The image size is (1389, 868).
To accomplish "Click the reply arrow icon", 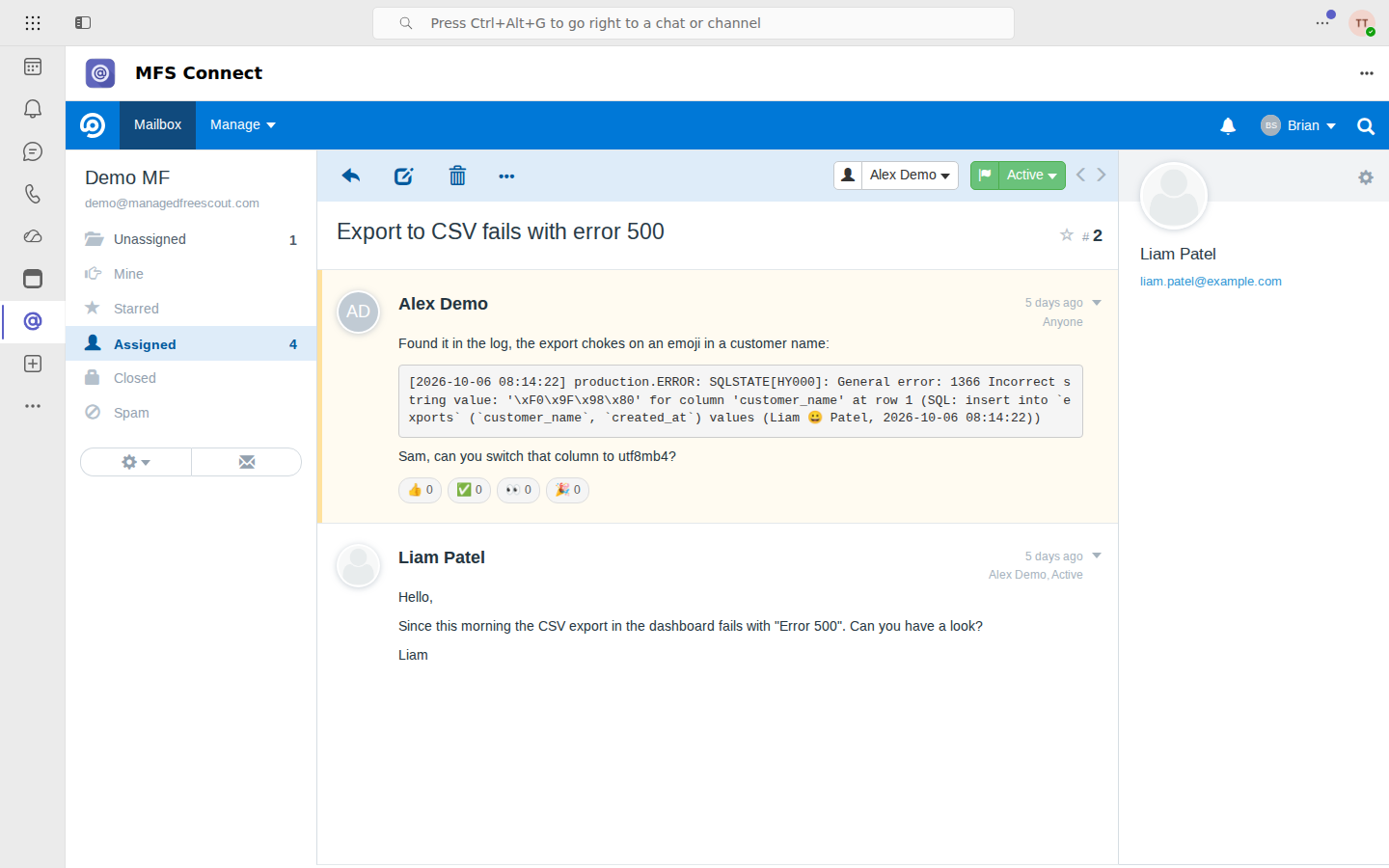I will 351,176.
